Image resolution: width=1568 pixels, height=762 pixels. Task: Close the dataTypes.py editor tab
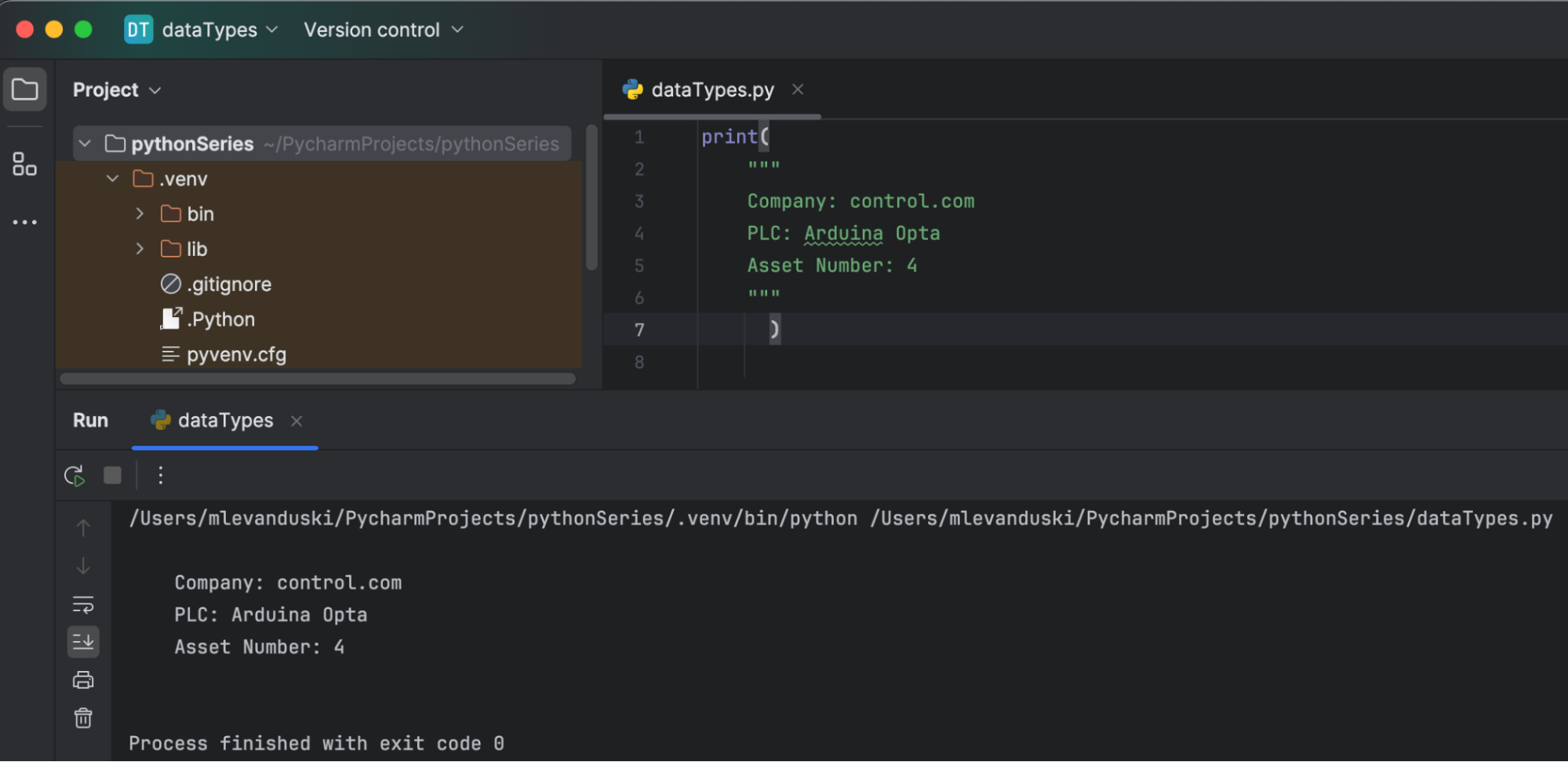coord(798,89)
